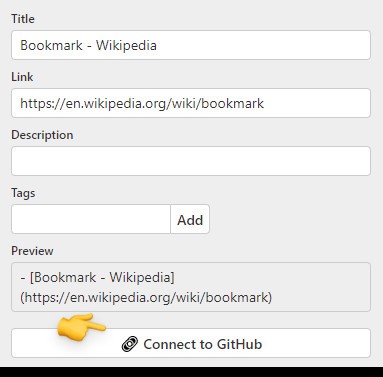Click the parenthesized URL line in preview
Viewport: 383px width, 377px height.
click(x=146, y=297)
